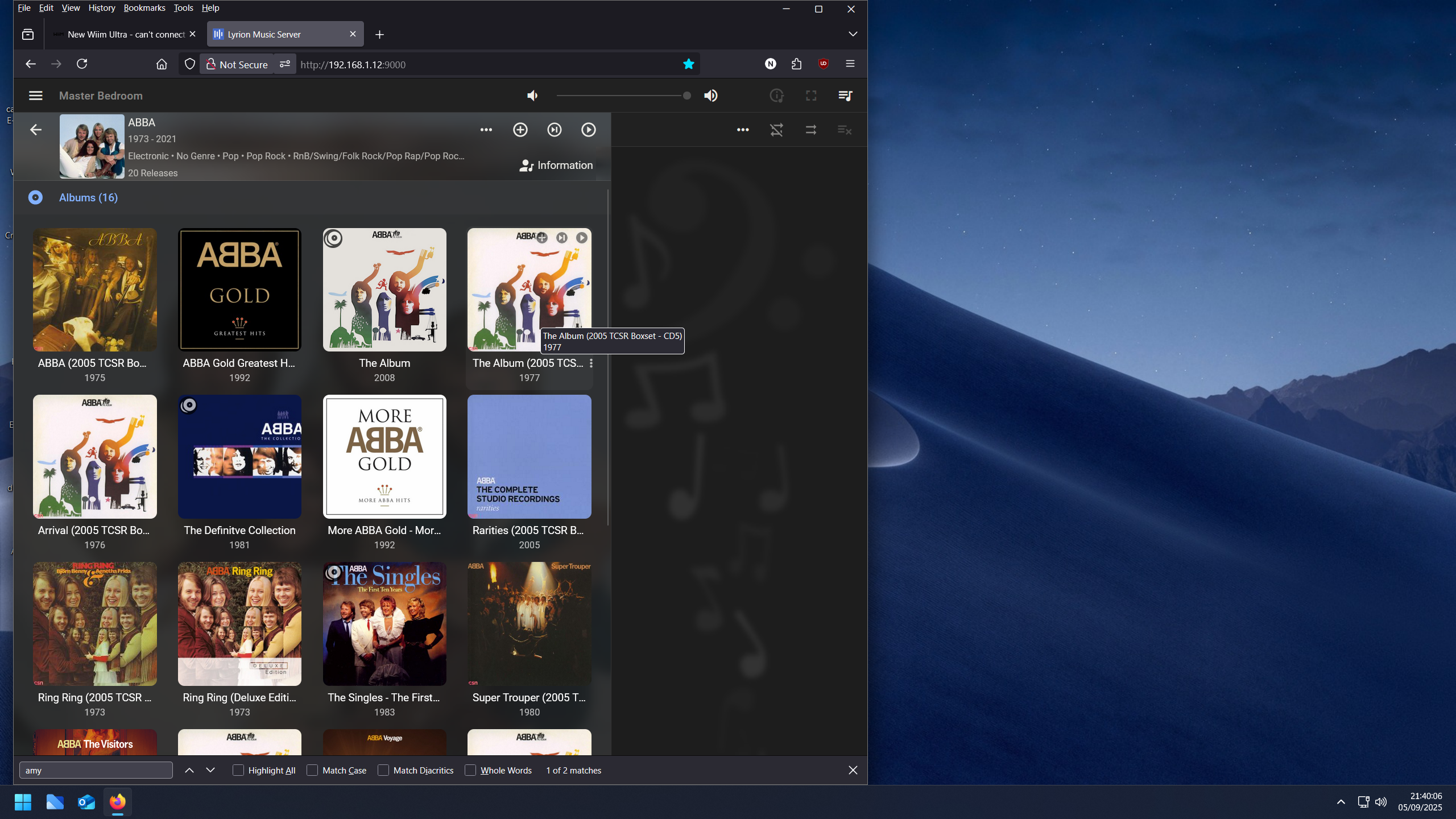Open ABBA artist more-options menu

(x=486, y=130)
